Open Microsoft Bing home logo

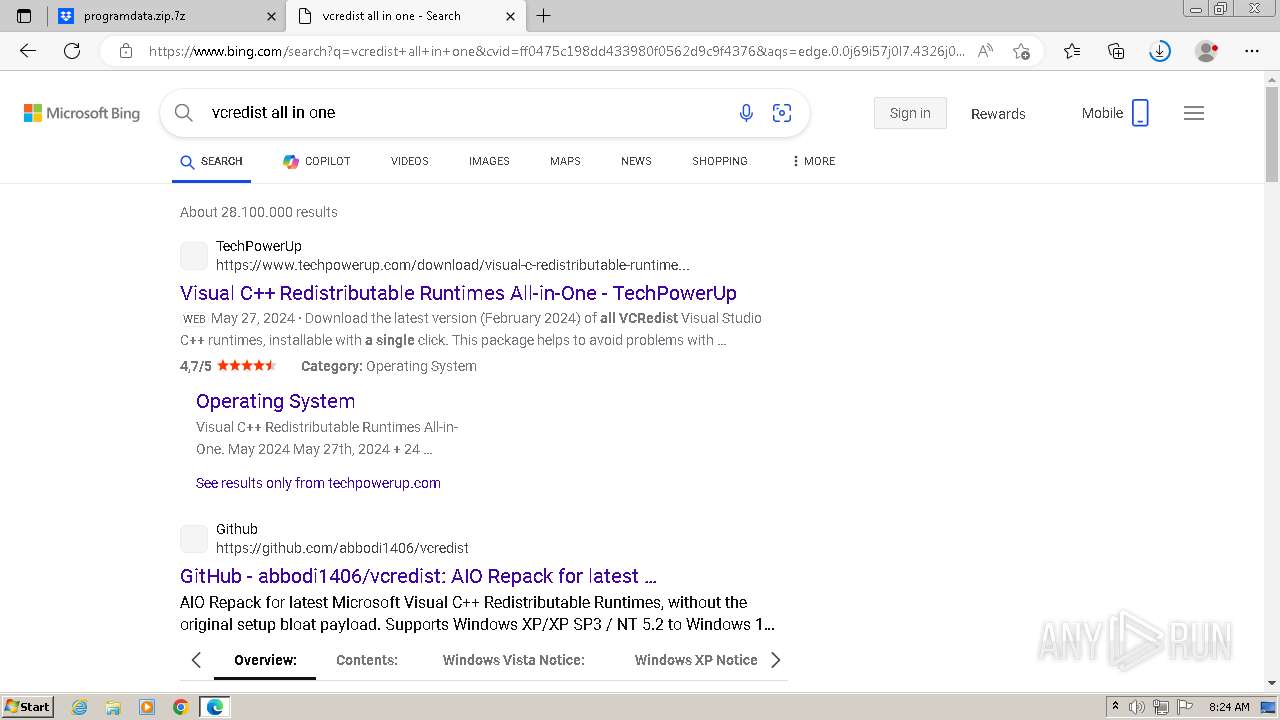[x=82, y=113]
